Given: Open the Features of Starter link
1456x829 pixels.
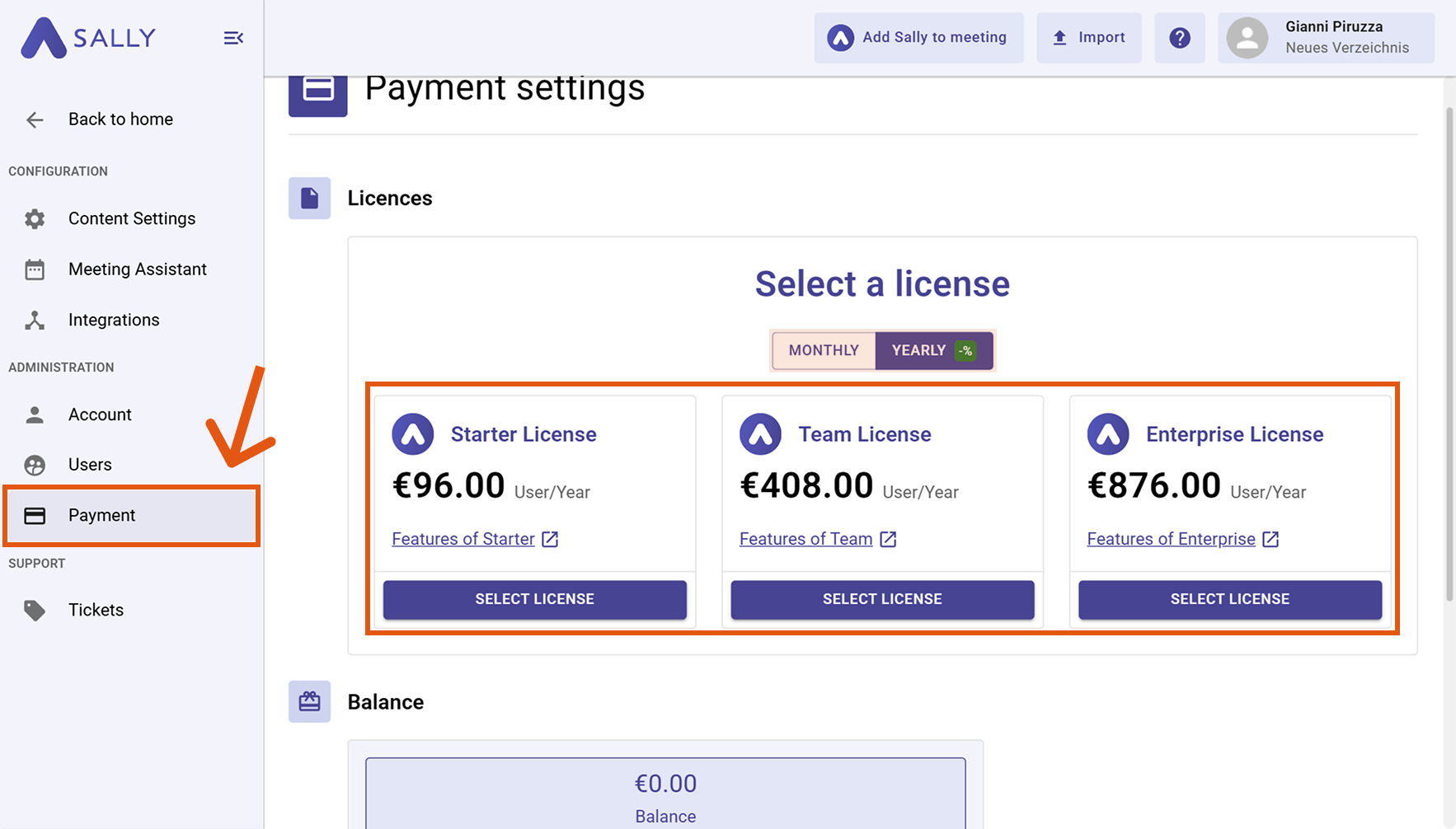Looking at the screenshot, I should 463,539.
